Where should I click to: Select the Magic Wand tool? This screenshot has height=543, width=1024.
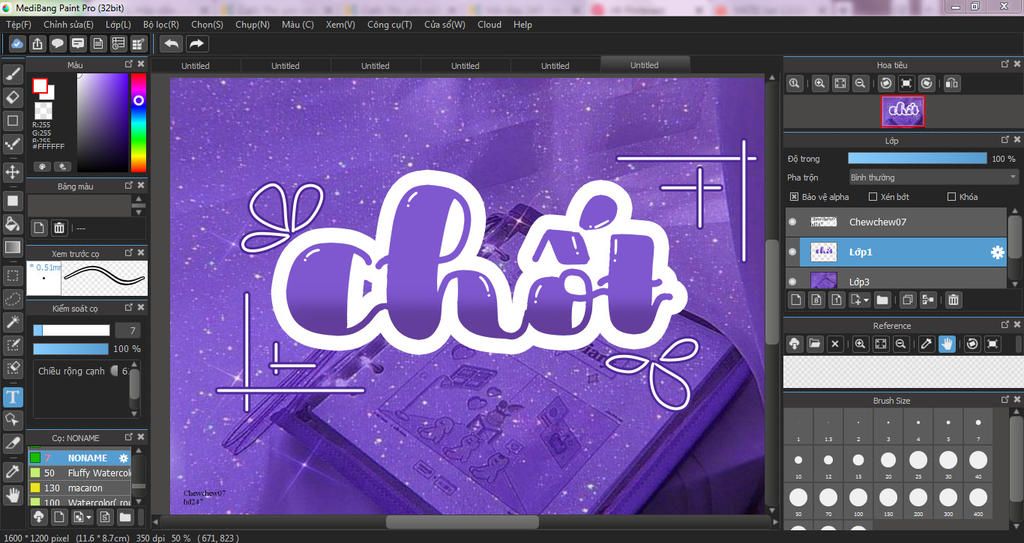tap(12, 321)
